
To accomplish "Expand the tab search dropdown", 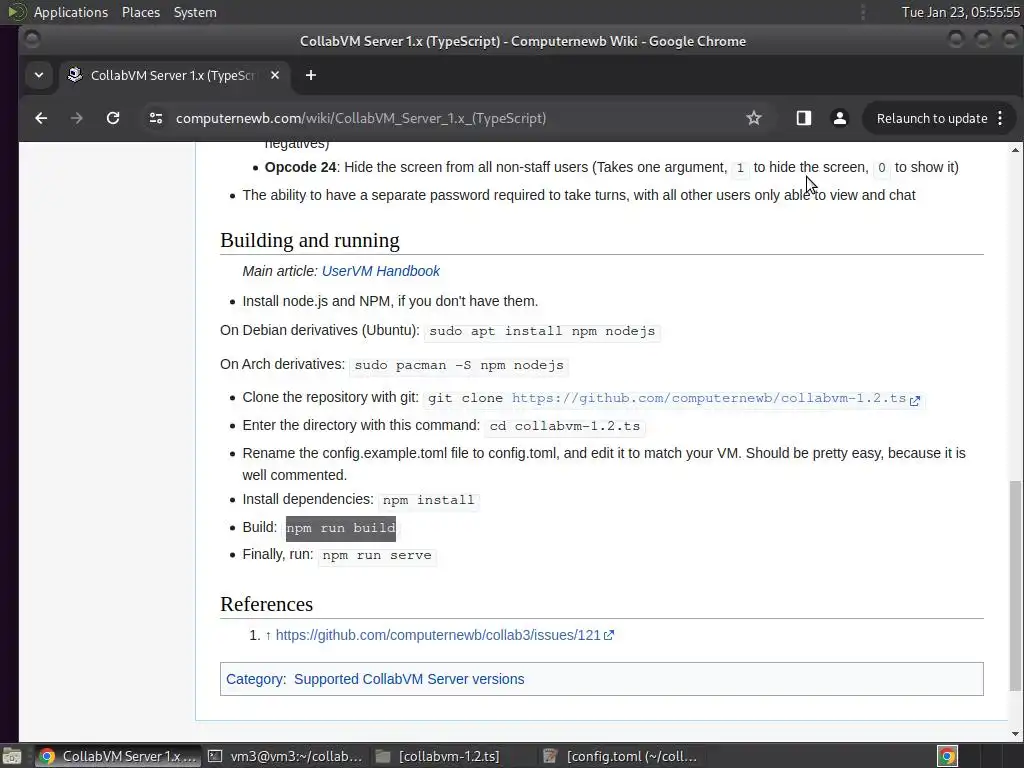I will 39,75.
